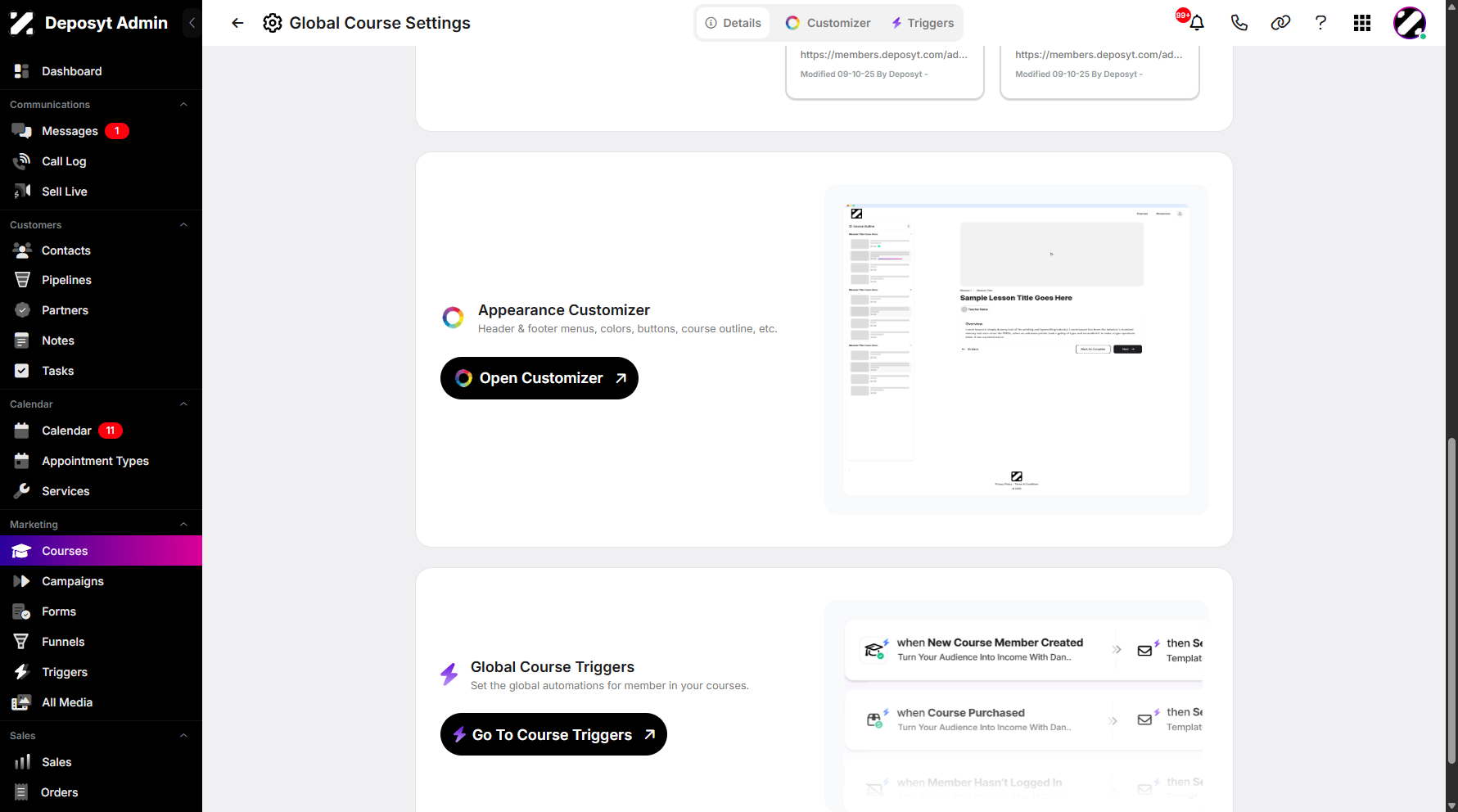The image size is (1458, 812).
Task: Open Appointment Types in the sidebar
Action: click(101, 461)
